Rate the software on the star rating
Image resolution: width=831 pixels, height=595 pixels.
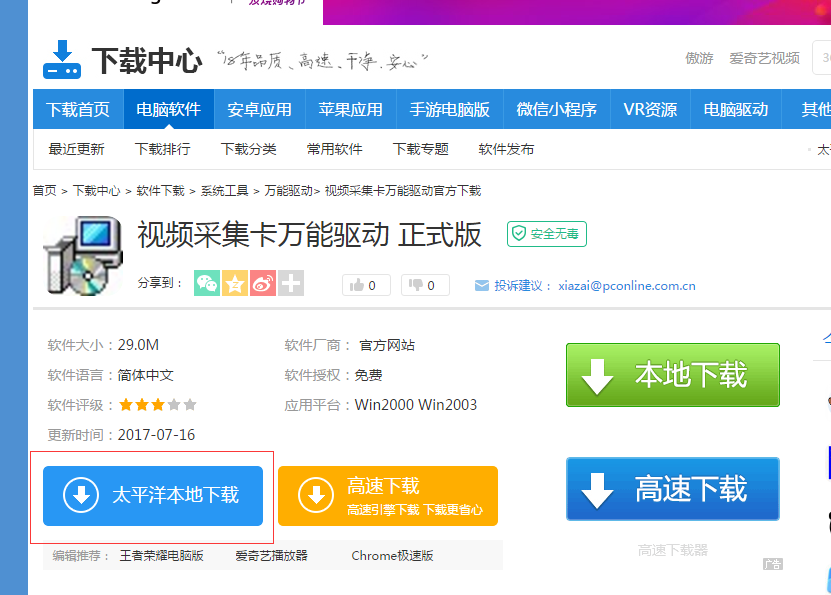coord(157,405)
